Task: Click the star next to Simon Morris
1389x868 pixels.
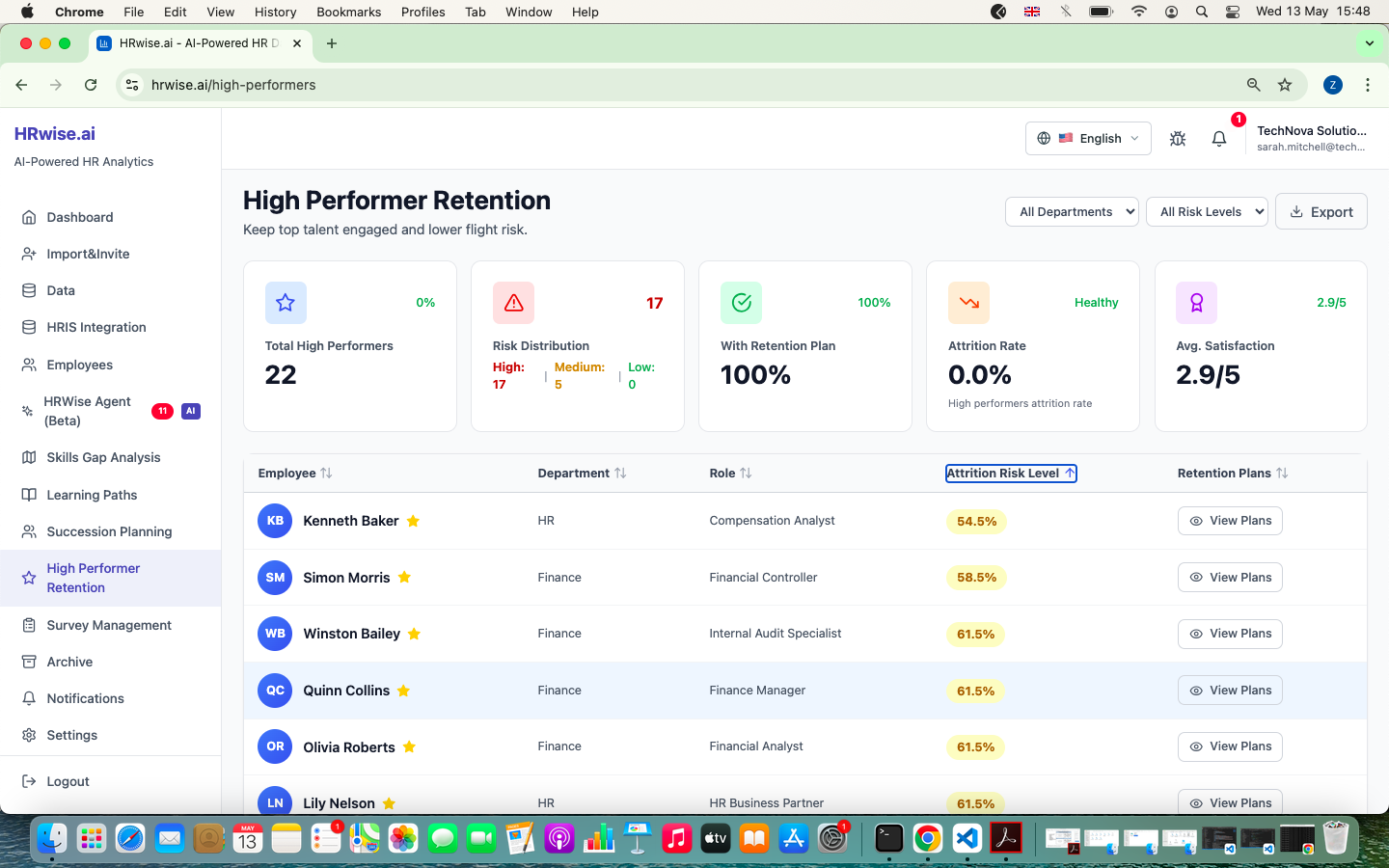Action: coord(404,578)
